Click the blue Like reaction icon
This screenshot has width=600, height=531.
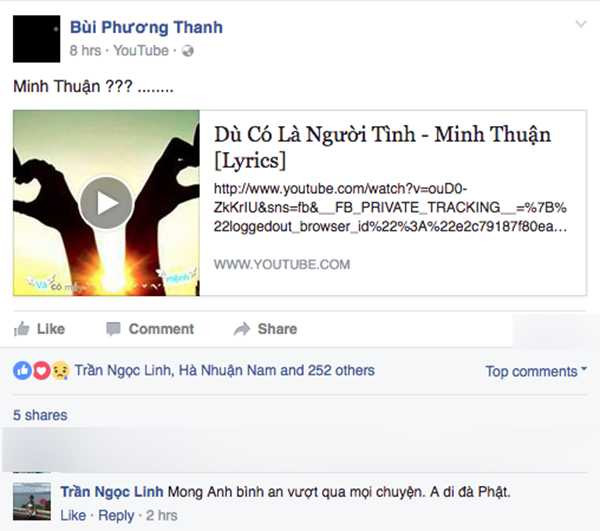point(23,370)
